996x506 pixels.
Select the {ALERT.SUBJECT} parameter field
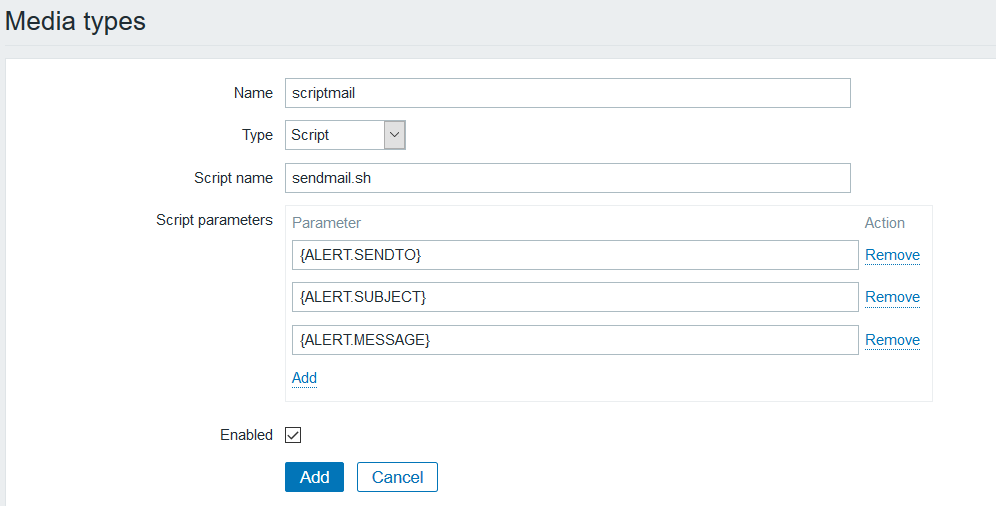[575, 297]
